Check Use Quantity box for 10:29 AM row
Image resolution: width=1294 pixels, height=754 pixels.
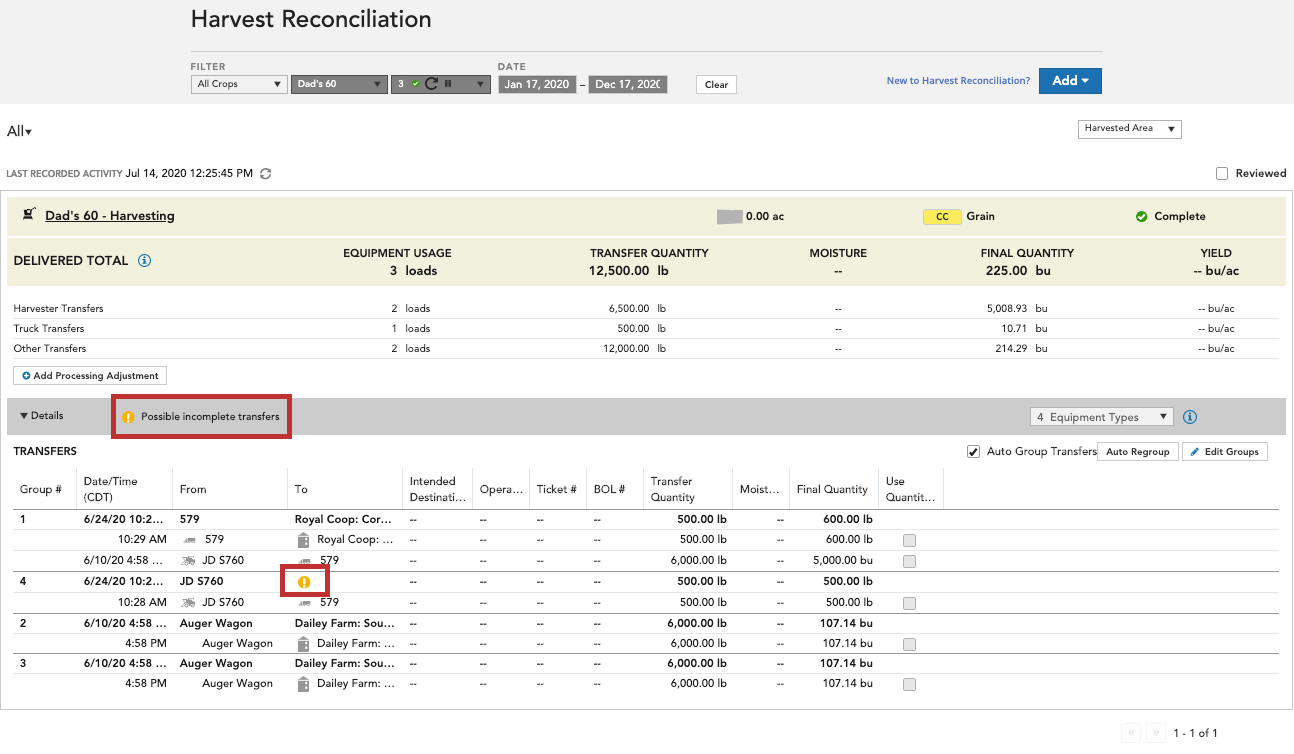pos(909,541)
